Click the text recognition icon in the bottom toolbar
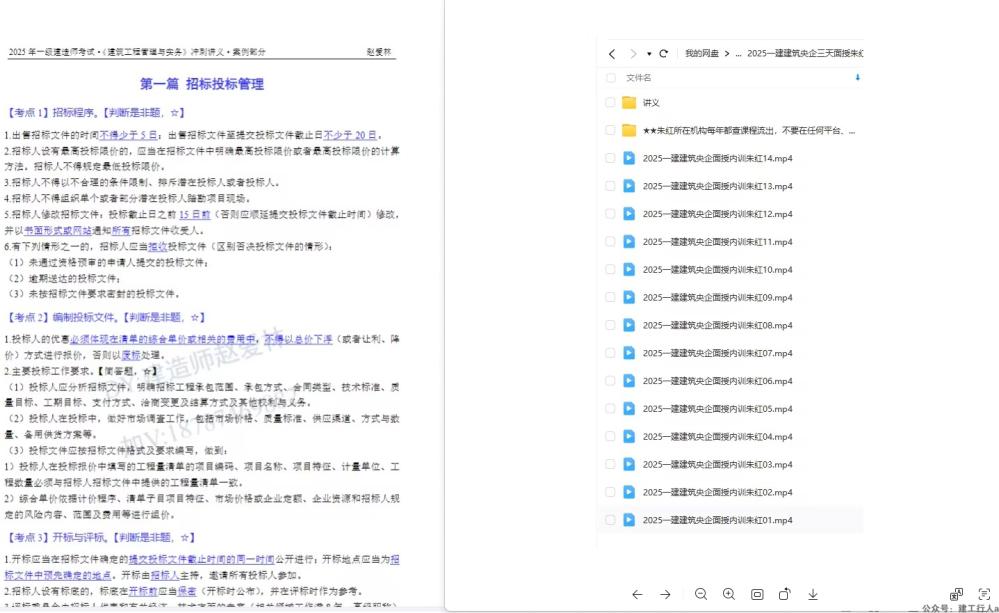The height and width of the screenshot is (613, 999). pos(984,595)
